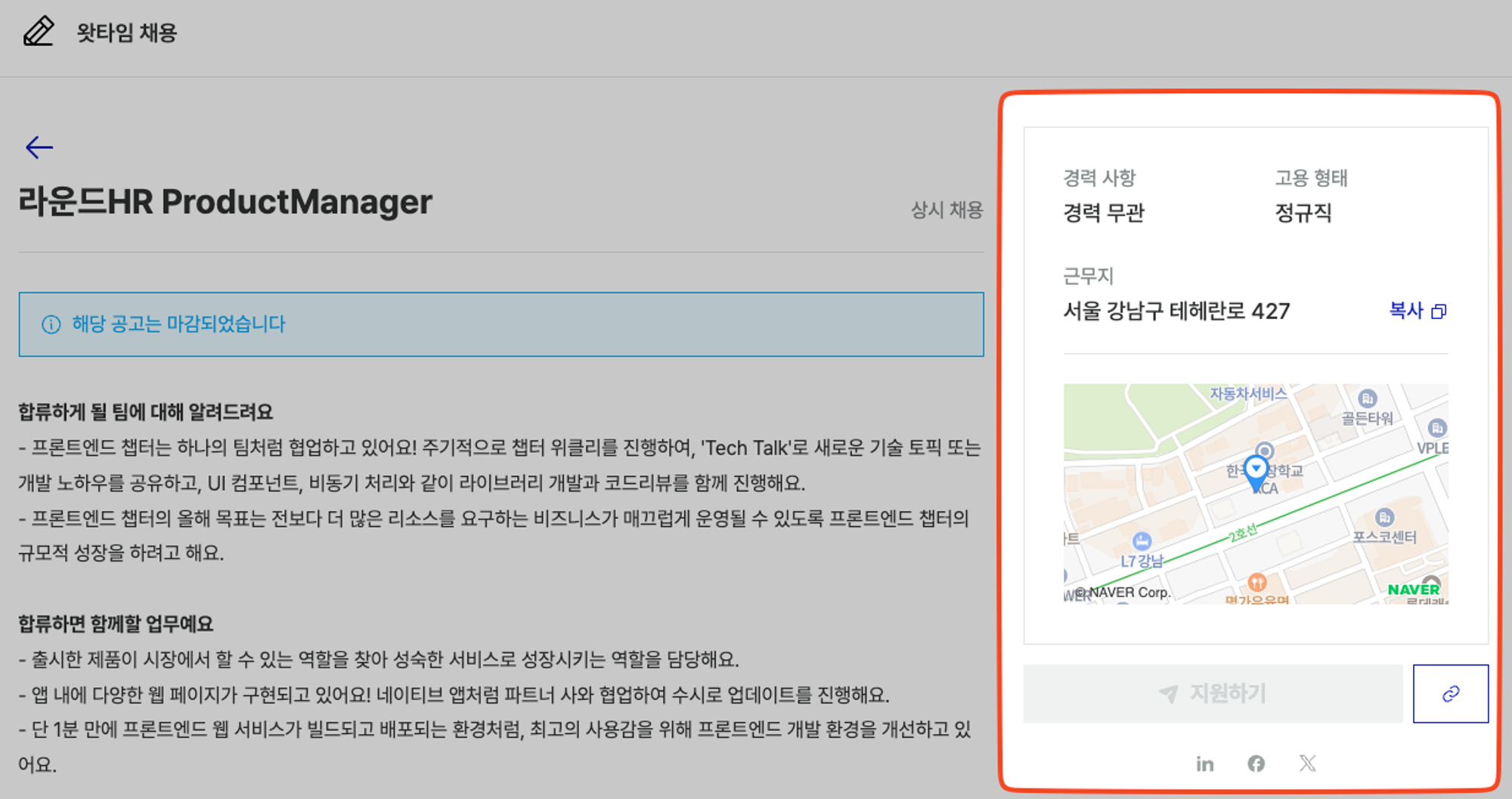Click the 골든타워 building marker on map
Viewport: 1512px width, 799px height.
(1367, 399)
